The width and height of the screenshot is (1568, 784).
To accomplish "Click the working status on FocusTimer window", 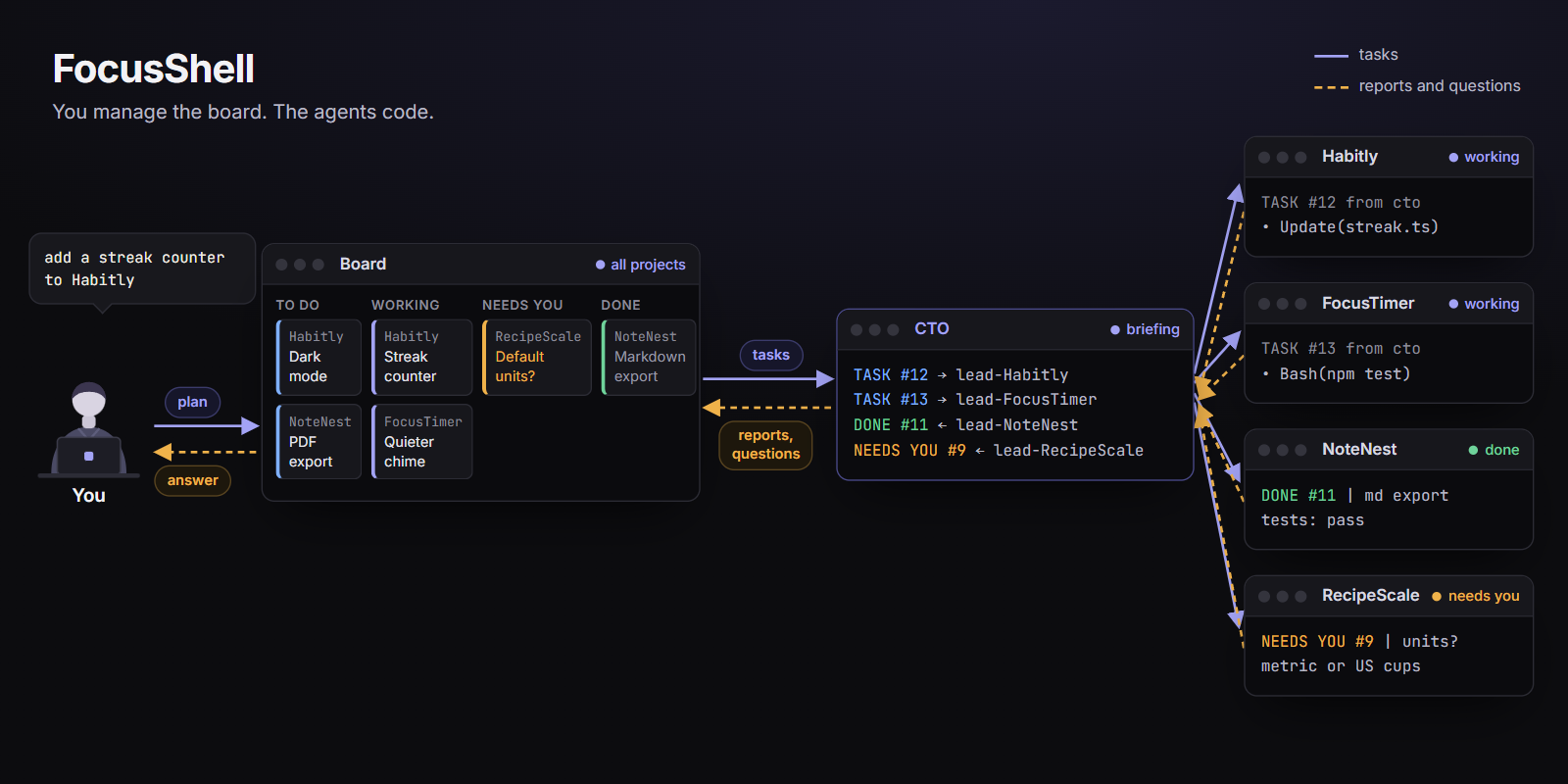I will tap(1484, 304).
